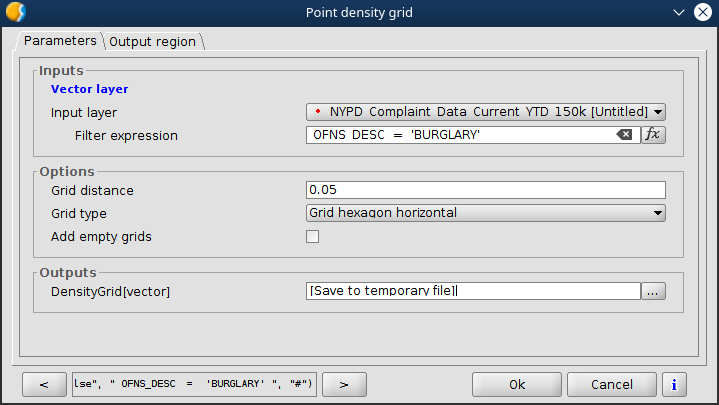Go to previous command with < button
The height and width of the screenshot is (405, 719).
(x=44, y=384)
